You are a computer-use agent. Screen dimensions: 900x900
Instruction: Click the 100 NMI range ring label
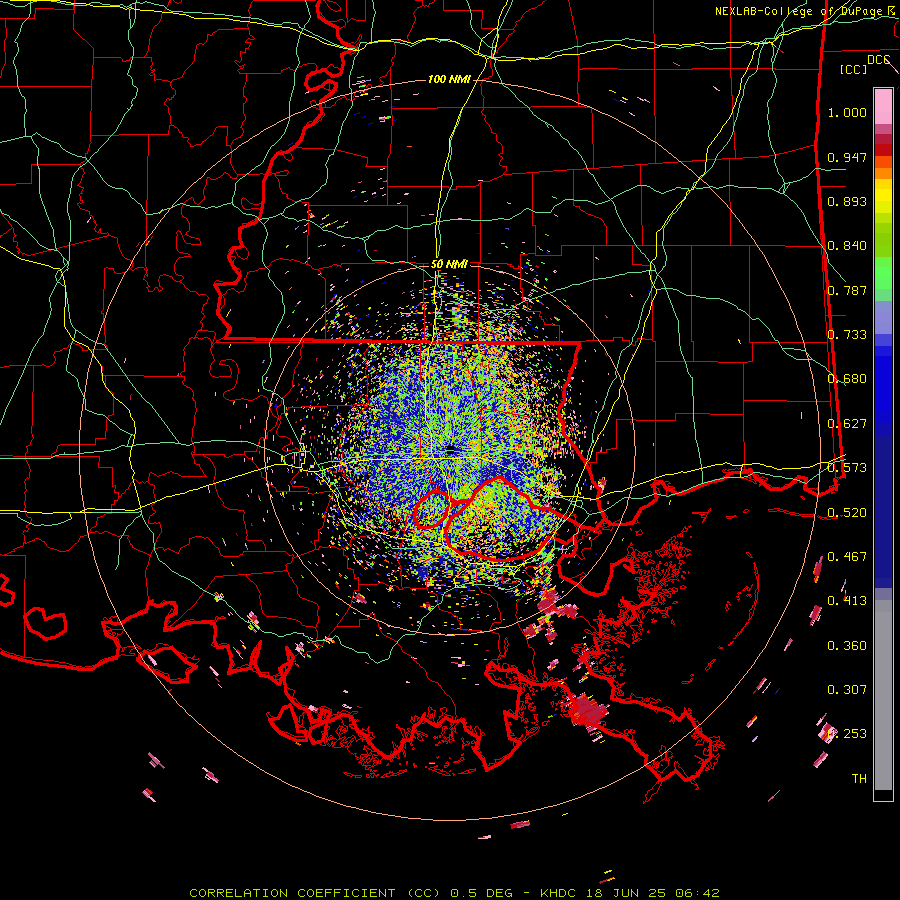449,79
